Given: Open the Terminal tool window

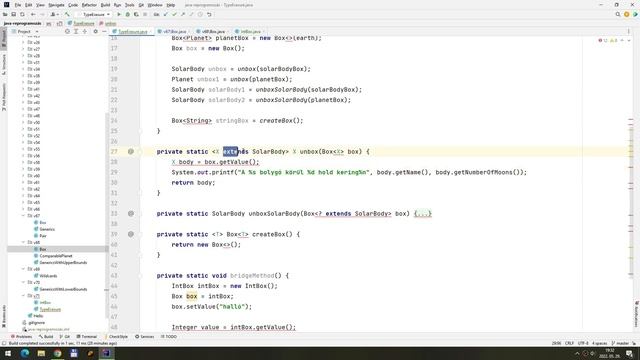Looking at the screenshot, I should point(87,337).
